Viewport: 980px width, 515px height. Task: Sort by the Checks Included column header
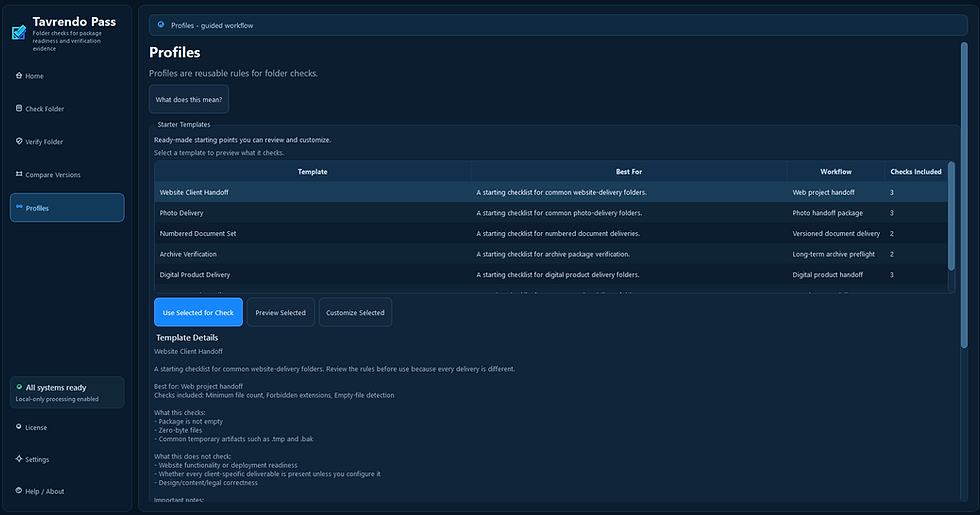(916, 171)
